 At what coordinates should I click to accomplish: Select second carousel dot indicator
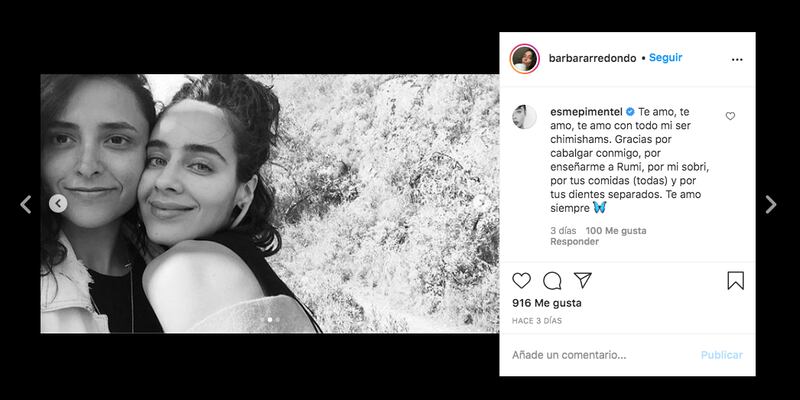278,319
